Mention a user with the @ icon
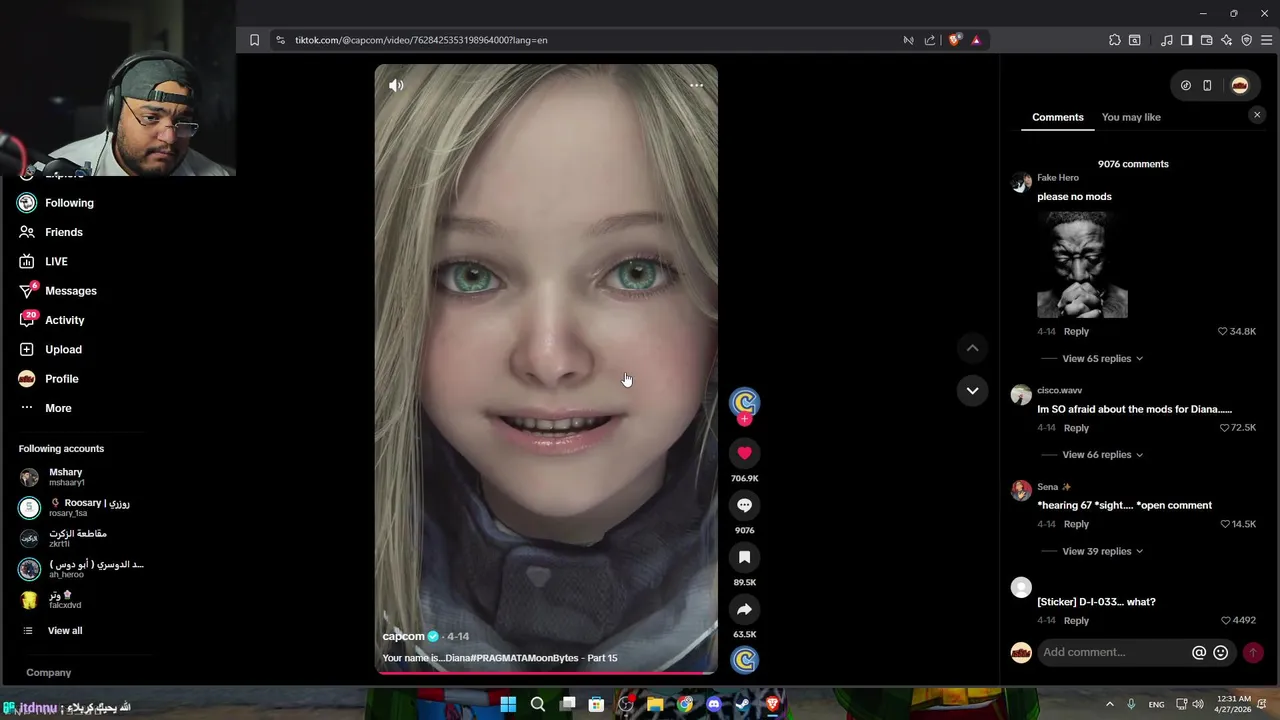 pyautogui.click(x=1199, y=653)
